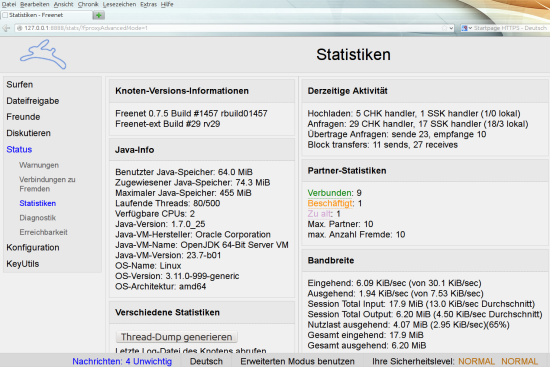550x367 pixels.
Task: Click Laufende Threads: 80/500 line
Action: (168, 203)
